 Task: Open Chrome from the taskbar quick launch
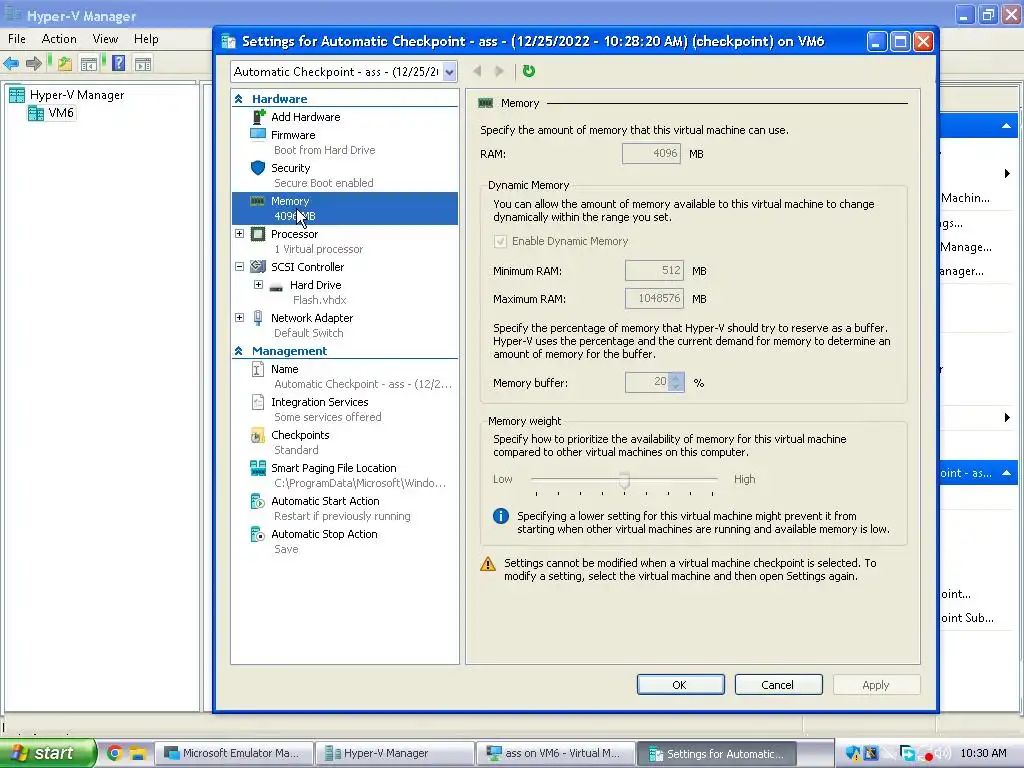(x=114, y=753)
